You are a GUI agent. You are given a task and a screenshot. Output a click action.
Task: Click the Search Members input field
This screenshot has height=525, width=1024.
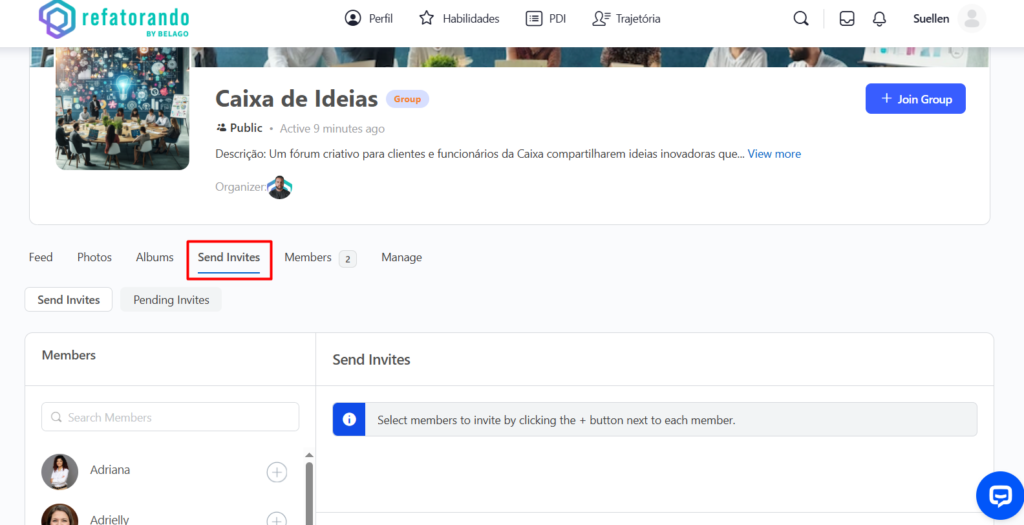(170, 417)
